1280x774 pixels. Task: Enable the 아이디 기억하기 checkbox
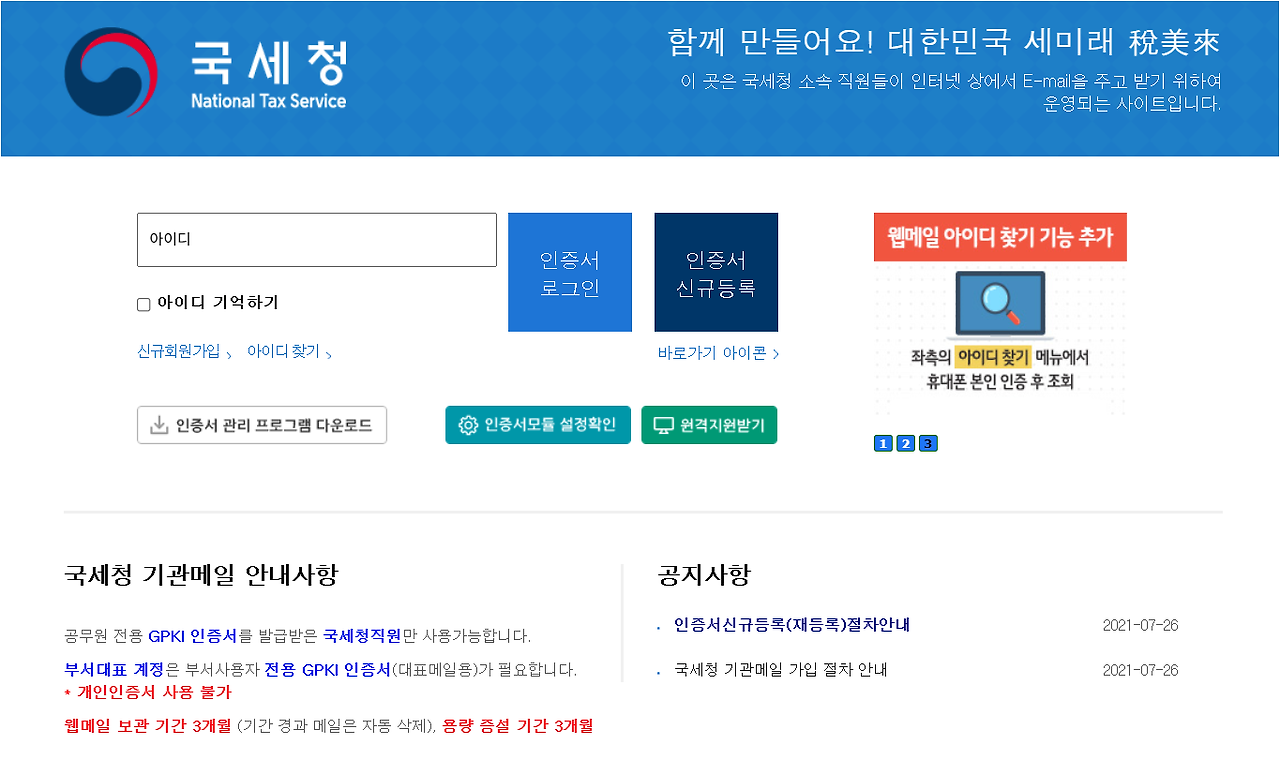pos(143,303)
